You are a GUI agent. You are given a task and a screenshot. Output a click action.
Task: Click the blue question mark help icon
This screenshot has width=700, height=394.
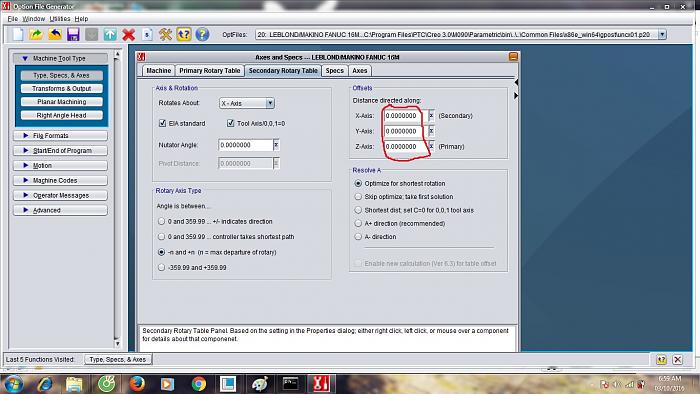[202, 34]
